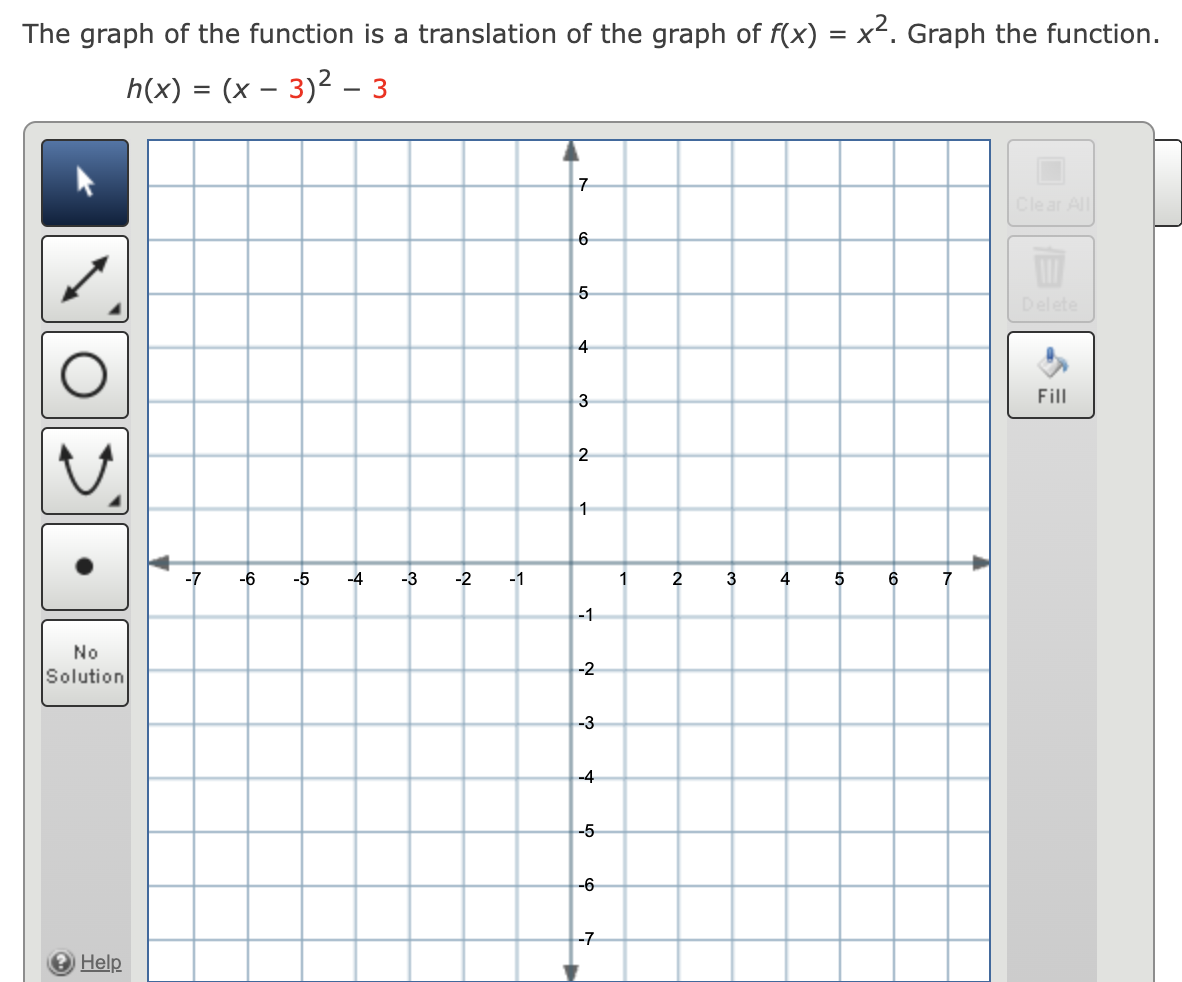The width and height of the screenshot is (1182, 982).
Task: Select the line drawing tool
Action: [x=84, y=278]
